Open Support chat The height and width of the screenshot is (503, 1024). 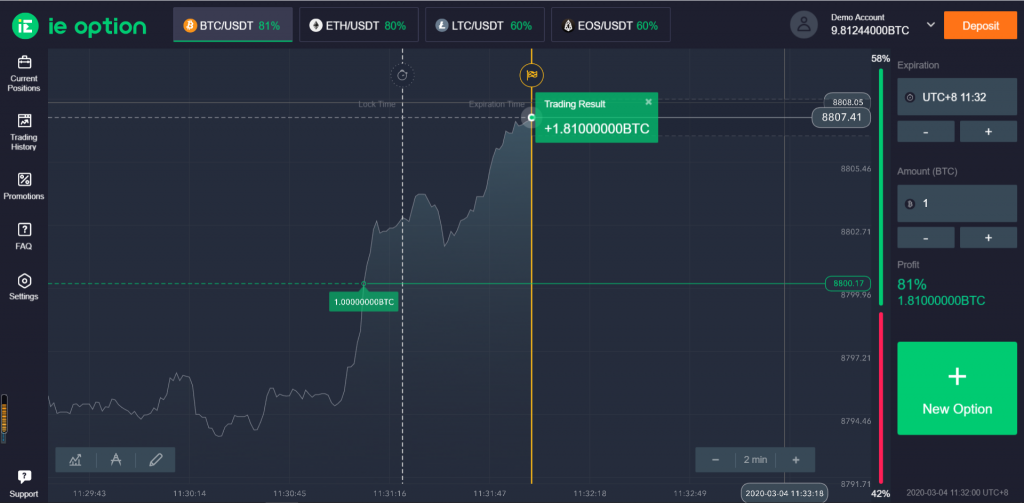(x=24, y=483)
